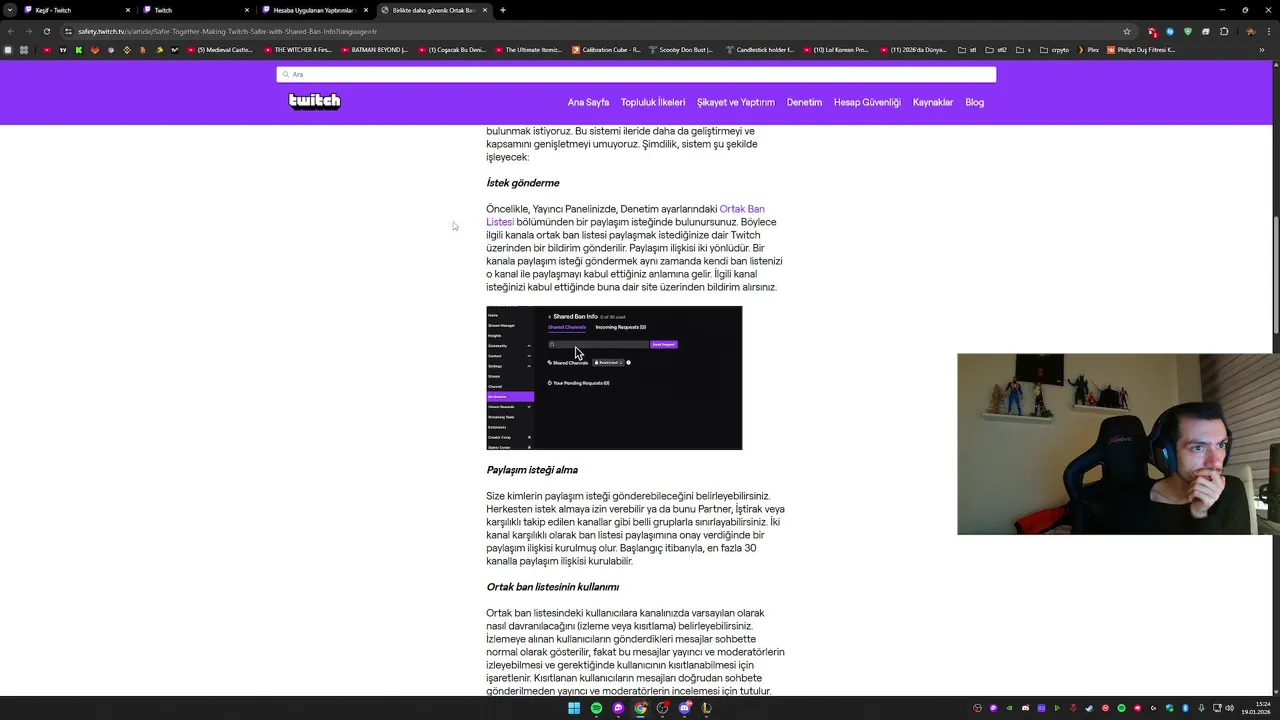Click the address bar URL

pyautogui.click(x=227, y=31)
